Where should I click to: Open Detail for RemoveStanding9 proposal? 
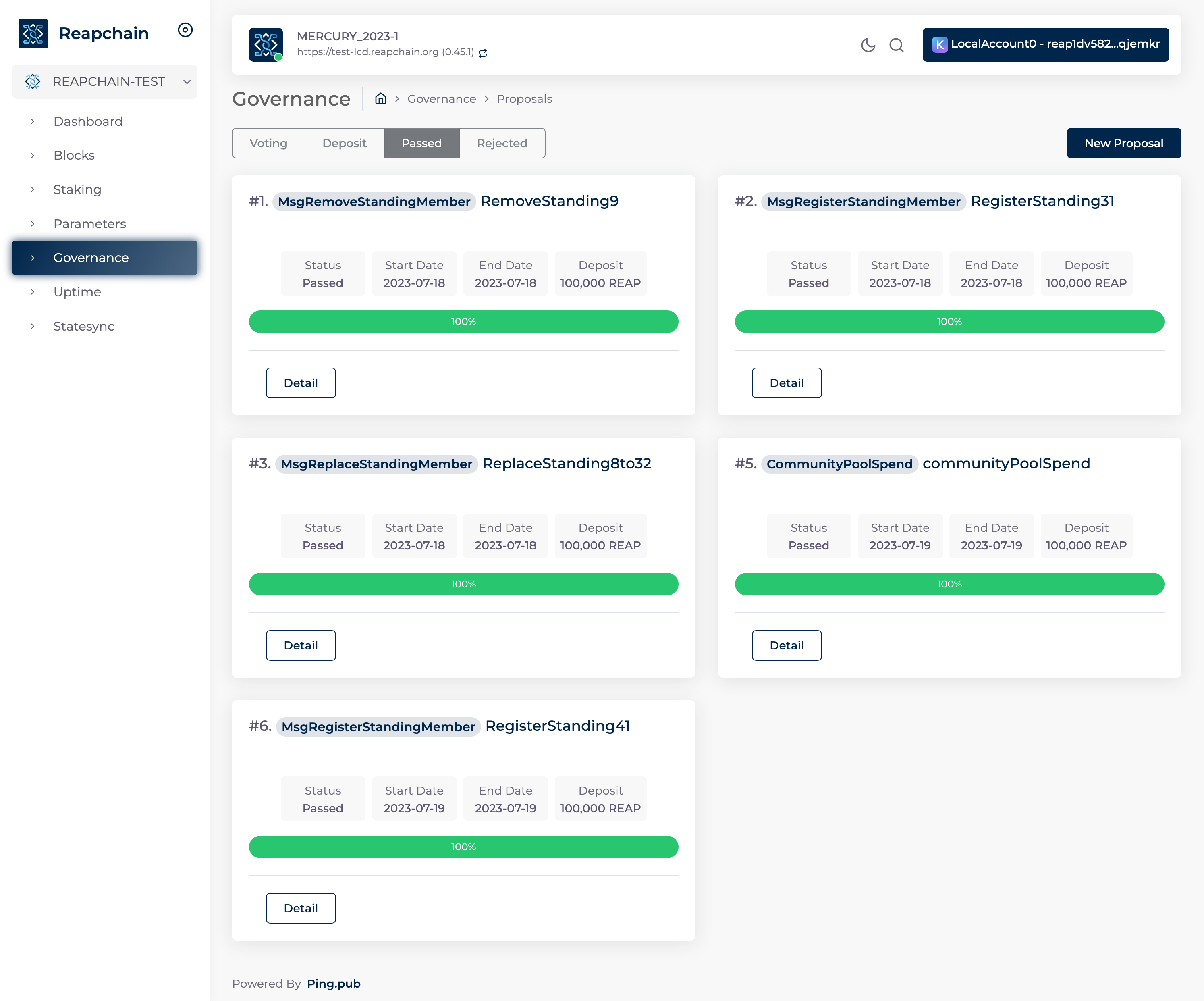click(x=301, y=383)
